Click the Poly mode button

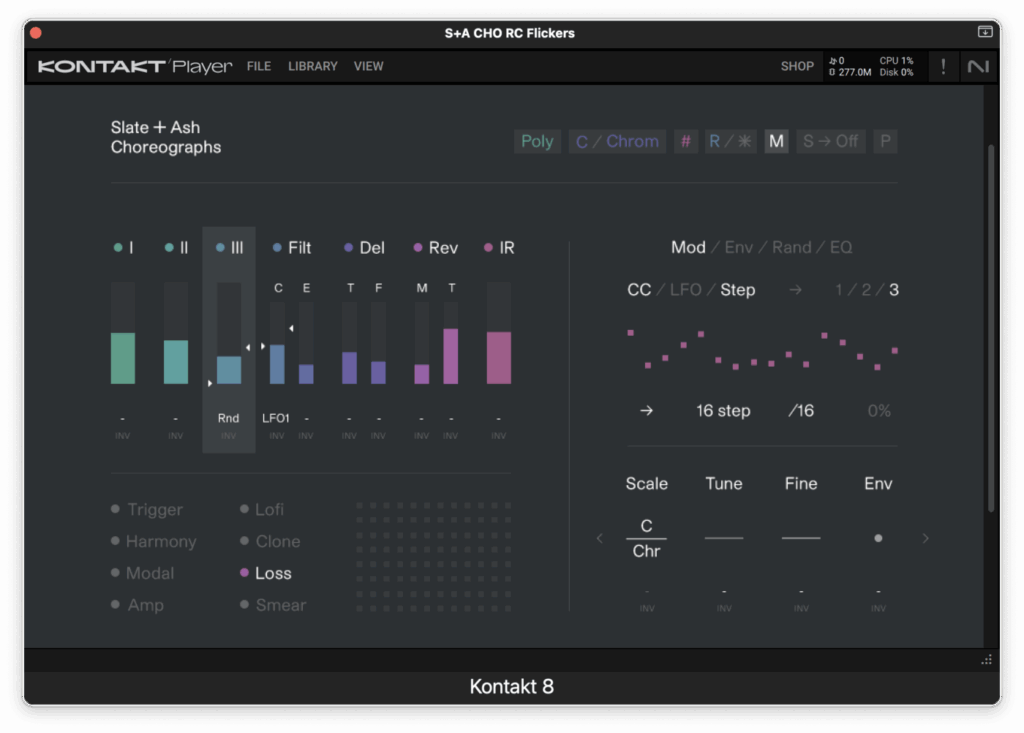pyautogui.click(x=537, y=141)
